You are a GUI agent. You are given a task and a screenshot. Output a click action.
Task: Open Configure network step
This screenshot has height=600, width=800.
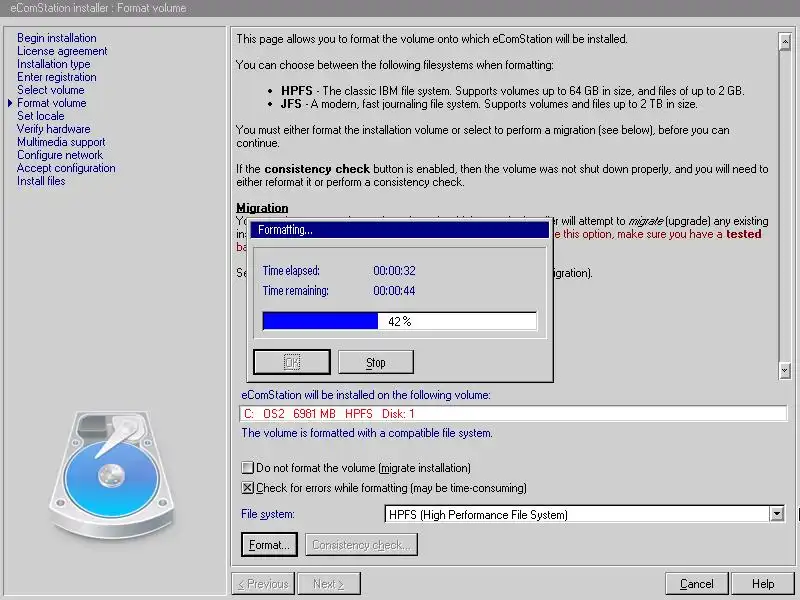point(60,155)
